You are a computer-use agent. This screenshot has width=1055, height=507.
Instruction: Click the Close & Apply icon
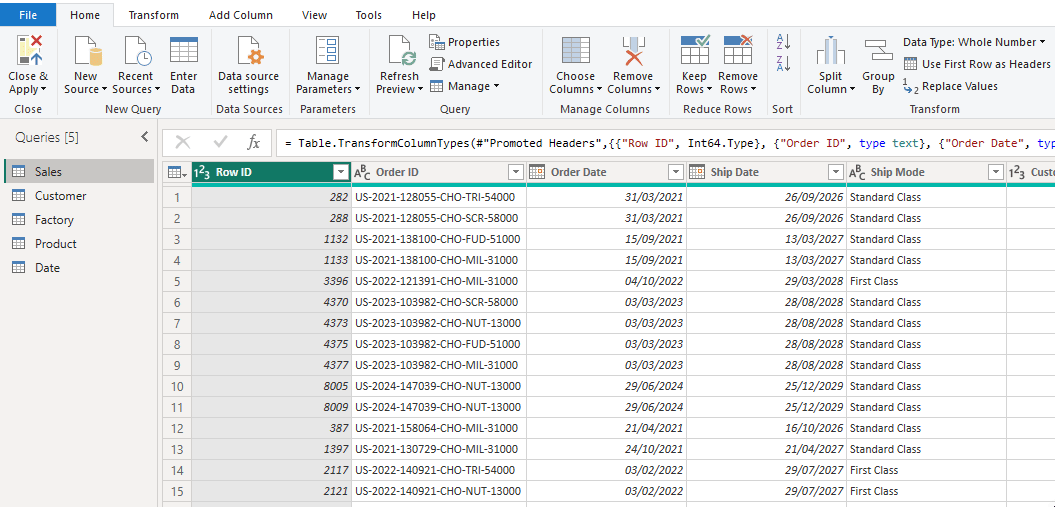[29, 50]
